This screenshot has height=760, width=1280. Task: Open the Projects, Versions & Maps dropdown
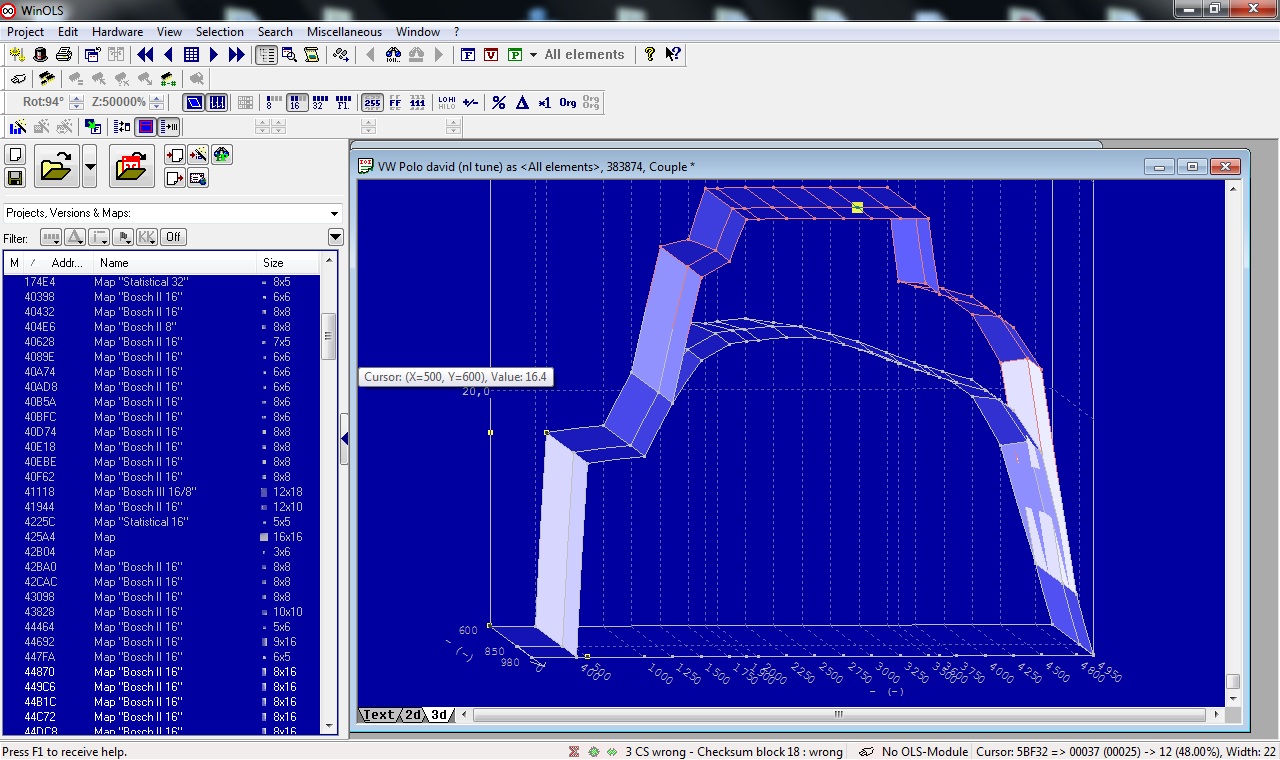click(x=334, y=213)
